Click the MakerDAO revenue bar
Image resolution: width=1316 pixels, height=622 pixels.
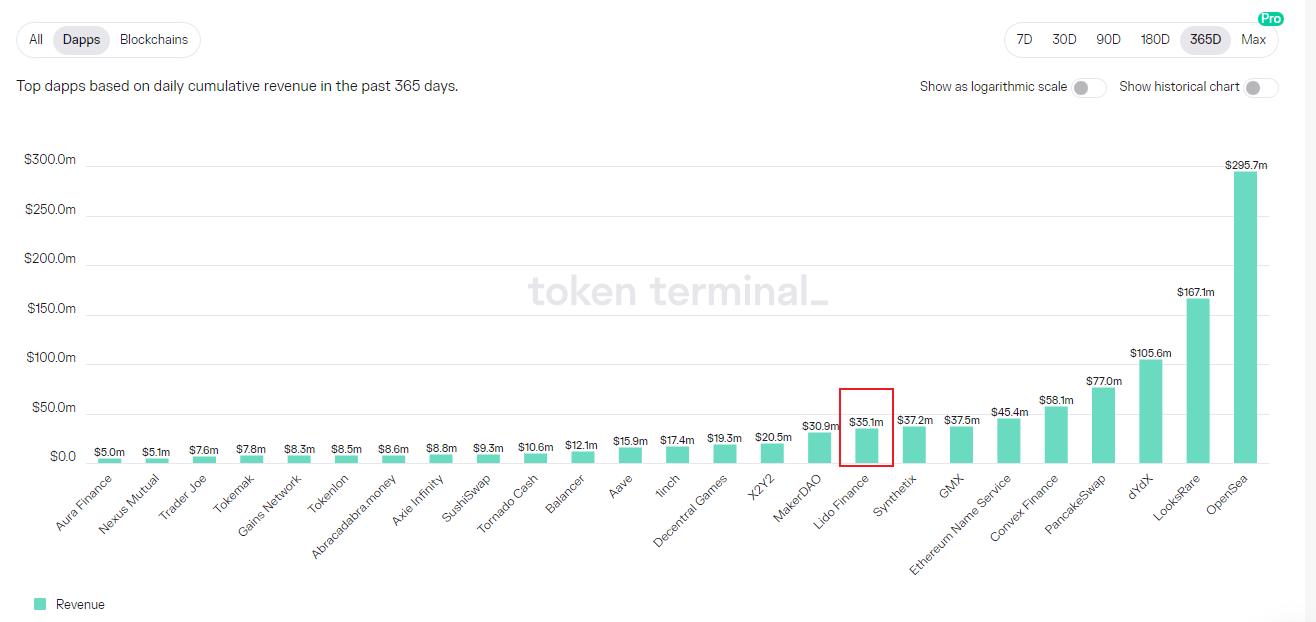[x=819, y=448]
